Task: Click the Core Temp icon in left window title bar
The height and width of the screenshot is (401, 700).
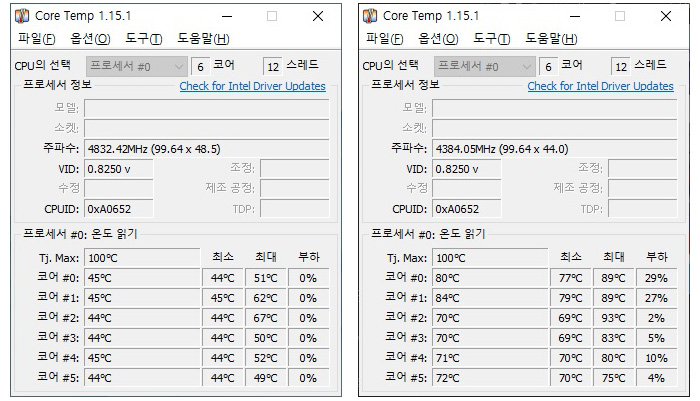Action: click(x=22, y=16)
